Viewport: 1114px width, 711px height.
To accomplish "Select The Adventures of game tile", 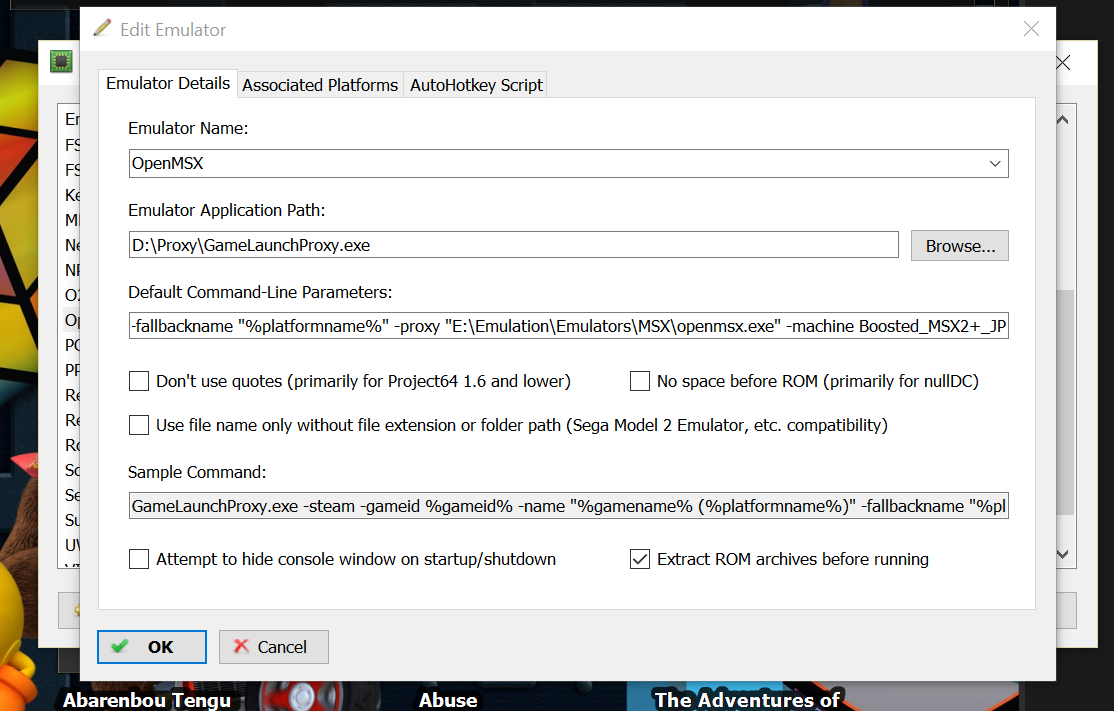I will pos(747,700).
